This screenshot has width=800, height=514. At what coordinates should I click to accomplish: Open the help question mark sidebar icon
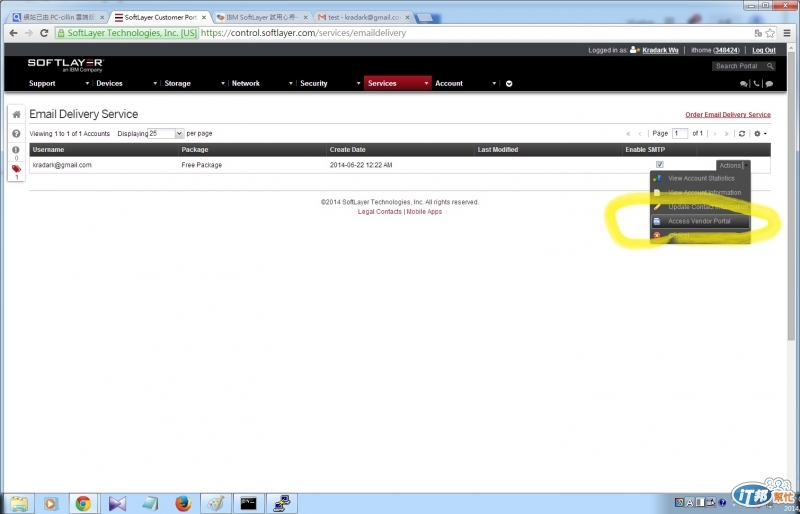pyautogui.click(x=16, y=134)
